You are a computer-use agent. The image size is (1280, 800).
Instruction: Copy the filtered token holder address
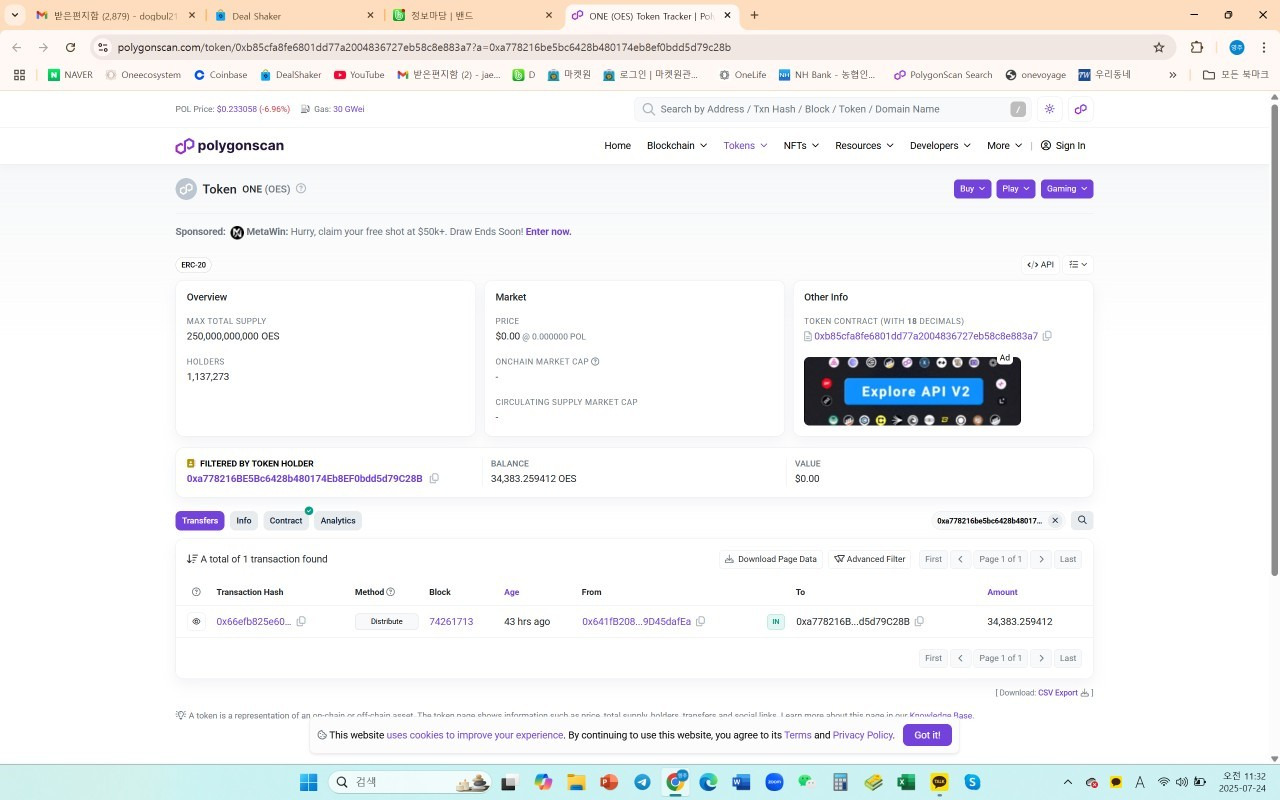coord(434,479)
